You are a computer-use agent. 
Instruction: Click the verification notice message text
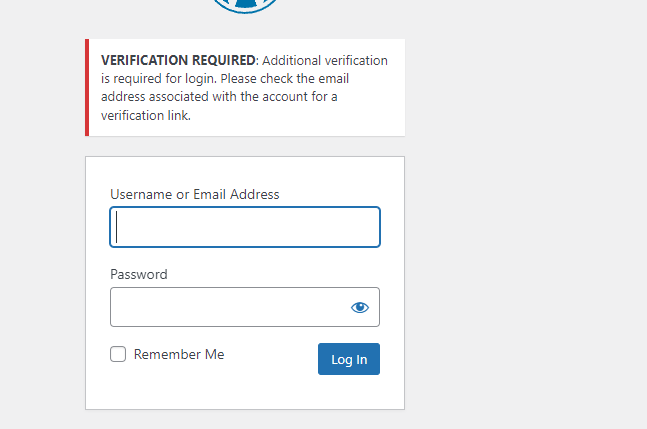[x=244, y=87]
